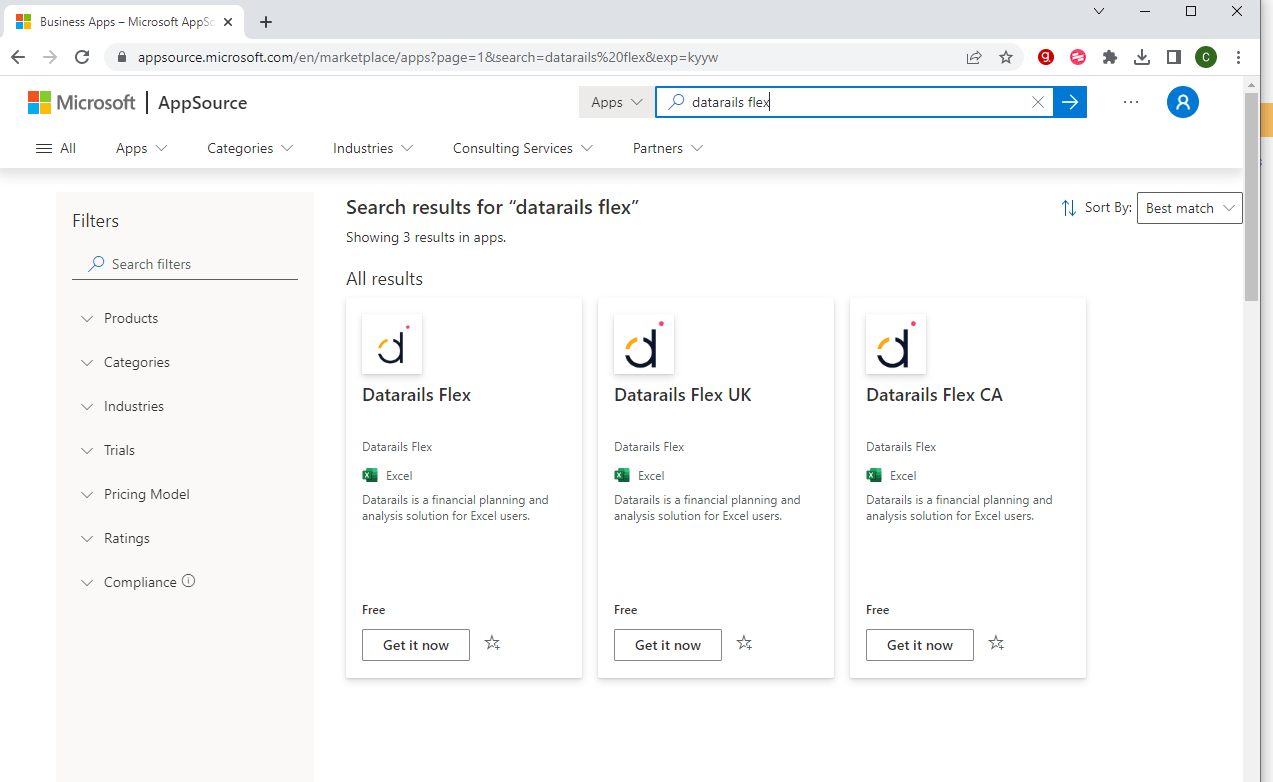Clear the search box with the X icon
1273x782 pixels.
tap(1037, 101)
